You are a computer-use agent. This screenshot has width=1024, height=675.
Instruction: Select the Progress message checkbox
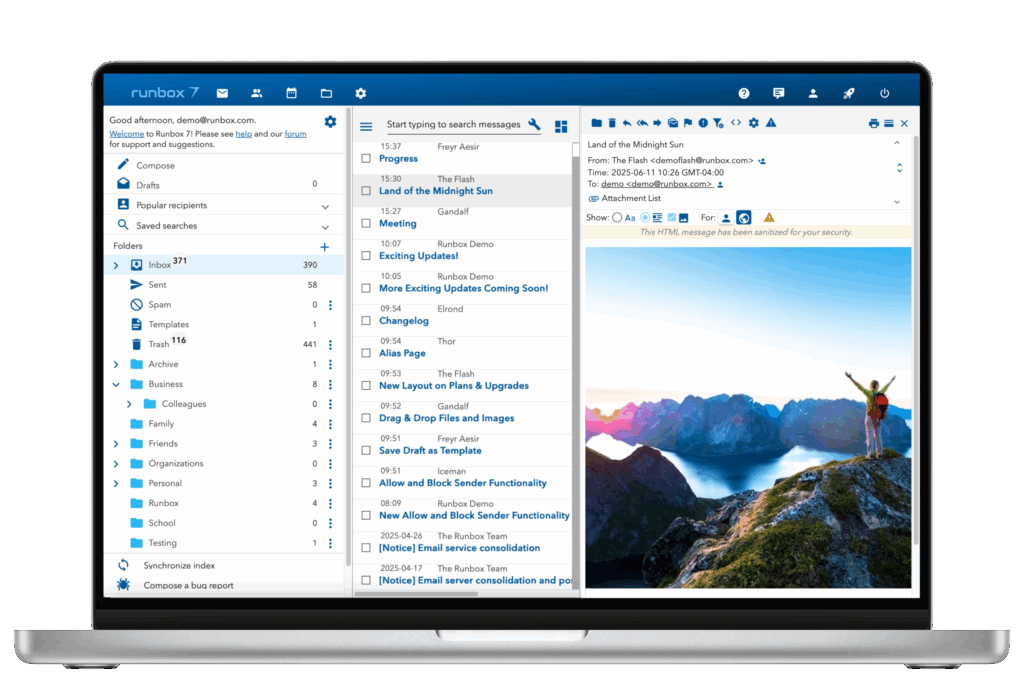coord(366,159)
